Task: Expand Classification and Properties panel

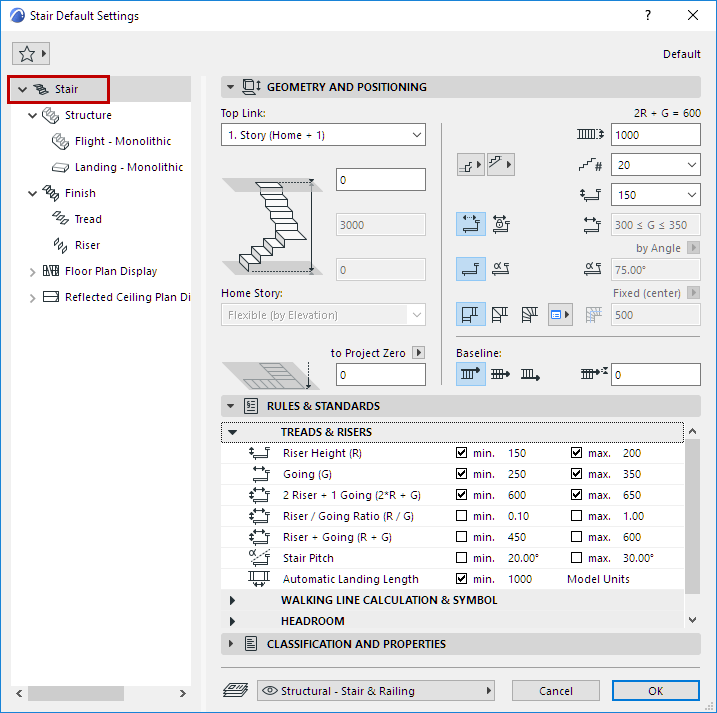Action: [230, 644]
